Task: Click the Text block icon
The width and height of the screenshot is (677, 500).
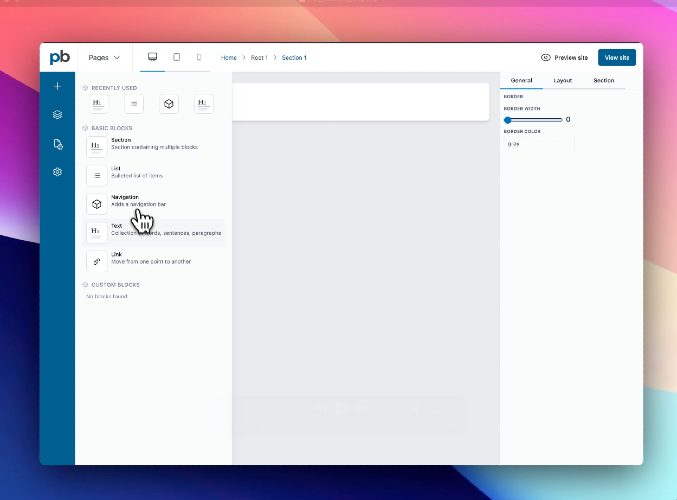Action: click(97, 232)
